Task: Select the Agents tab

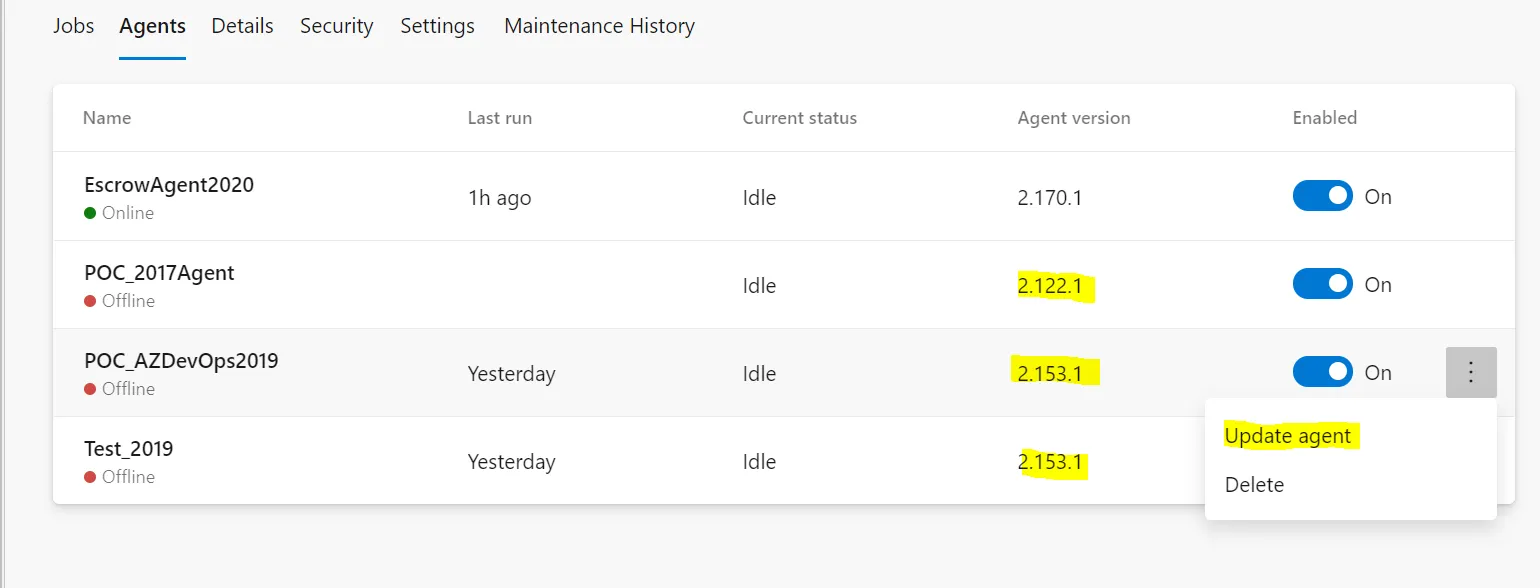Action: click(152, 26)
